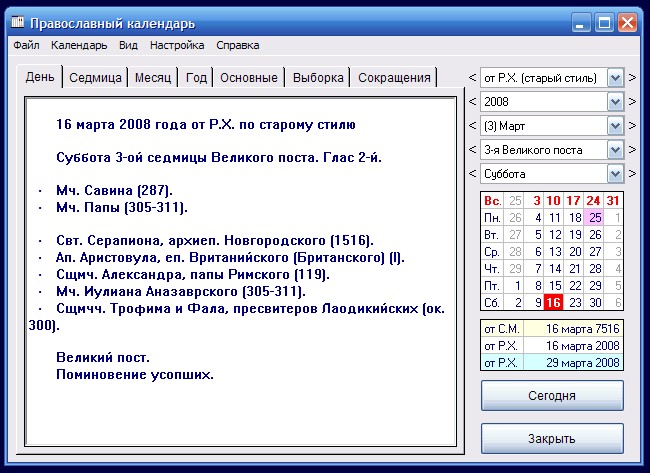Select the Выборка tab

click(318, 78)
